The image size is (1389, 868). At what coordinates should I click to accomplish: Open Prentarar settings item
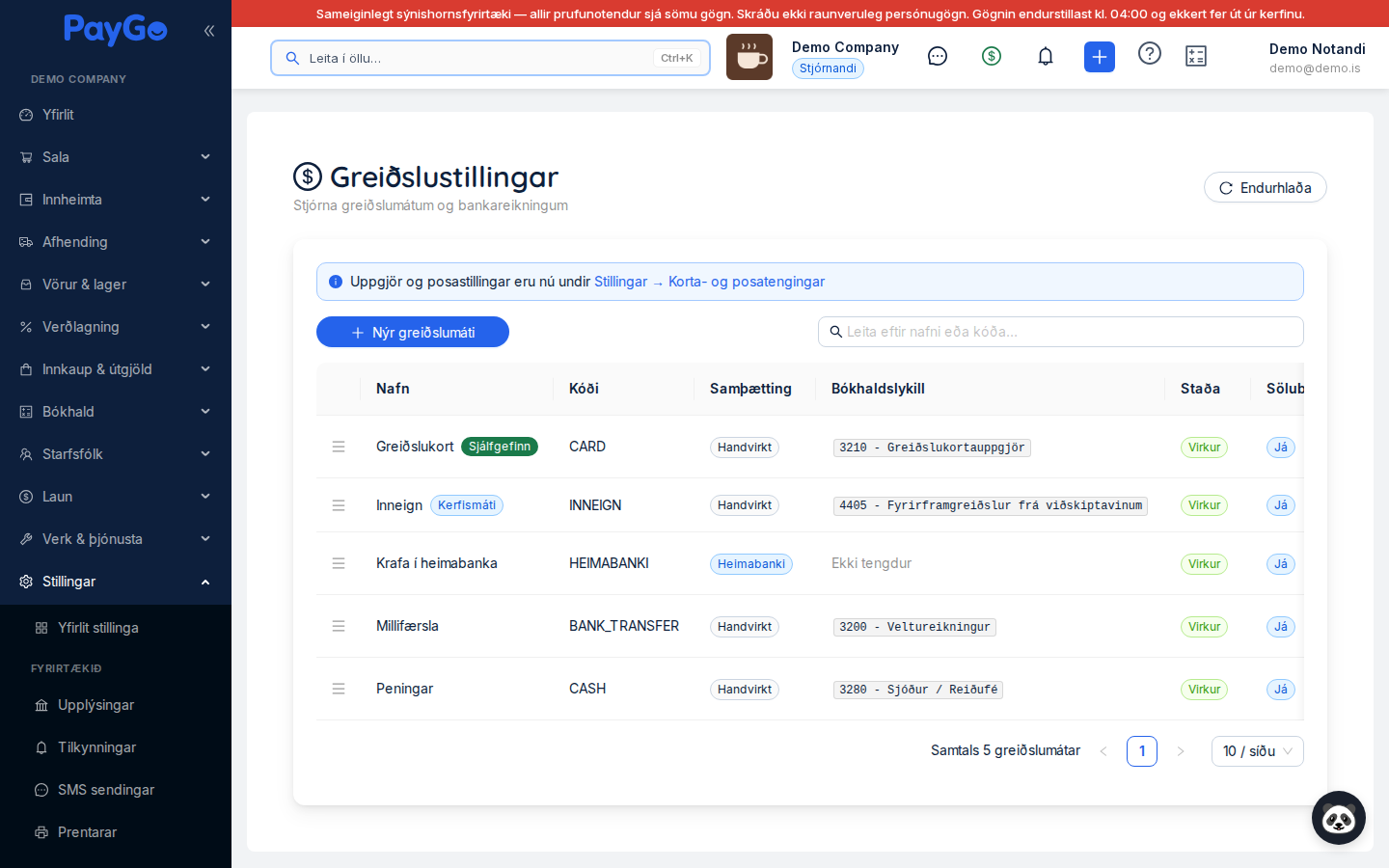116,832
